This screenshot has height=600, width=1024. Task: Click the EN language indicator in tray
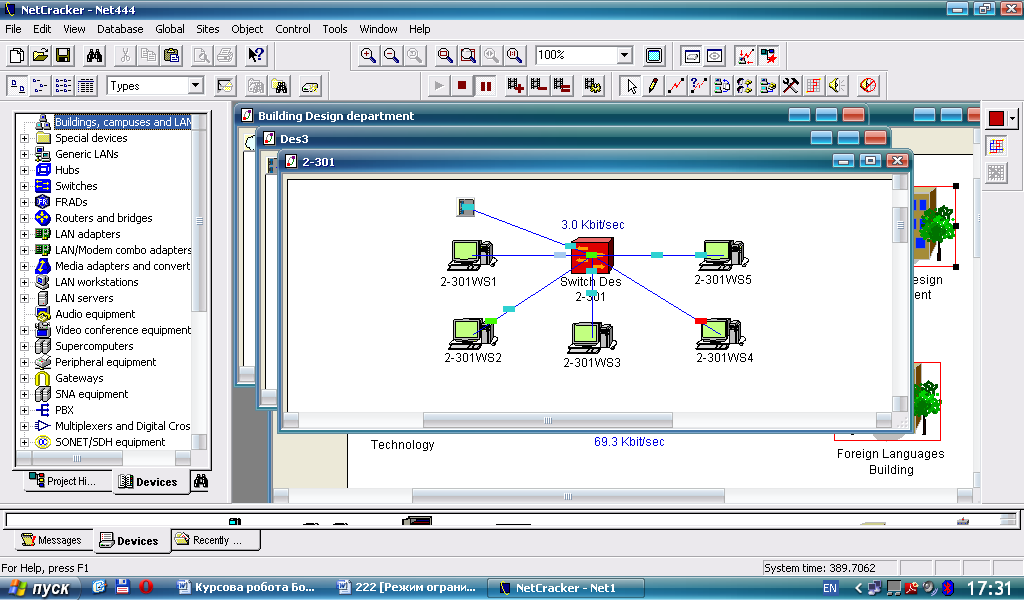(829, 588)
